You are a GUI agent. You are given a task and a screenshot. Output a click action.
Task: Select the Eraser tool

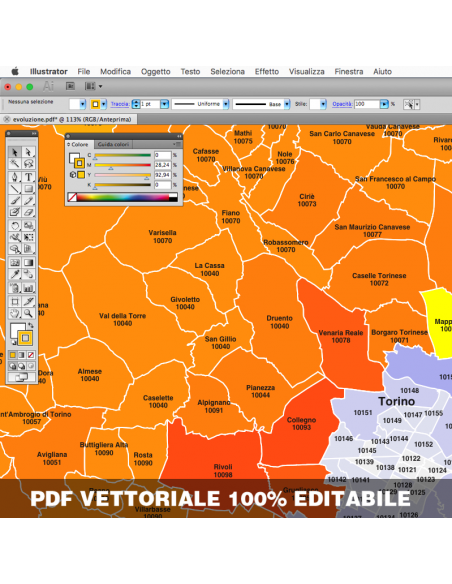(x=28, y=212)
